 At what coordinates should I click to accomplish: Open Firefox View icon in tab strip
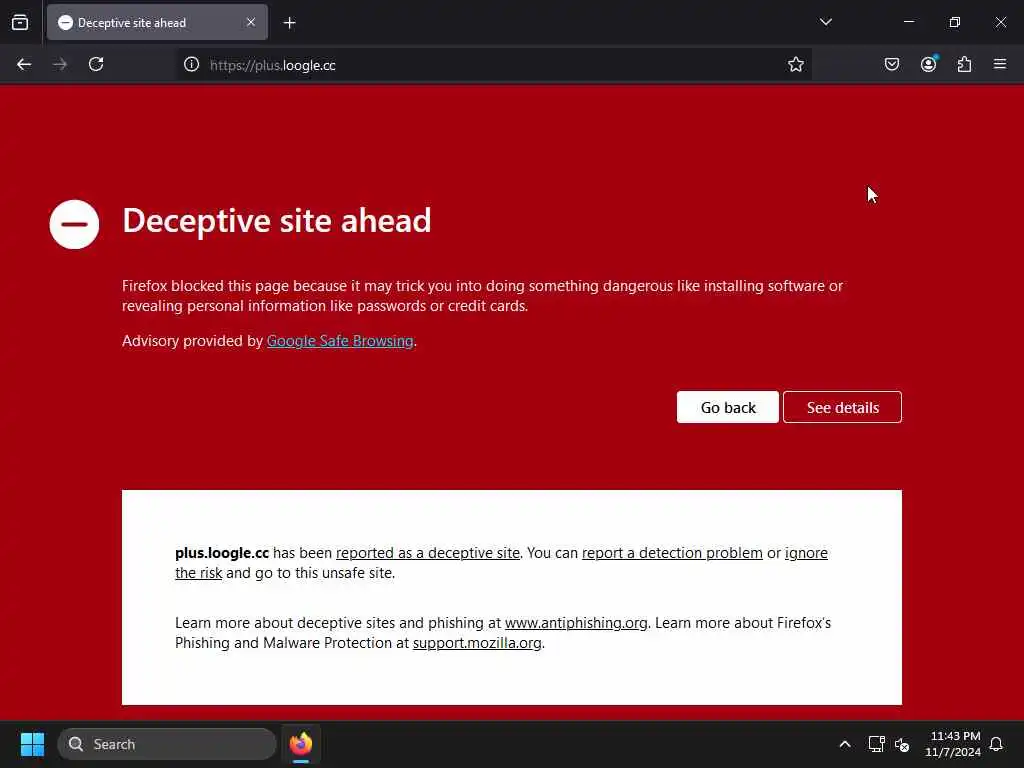[20, 23]
